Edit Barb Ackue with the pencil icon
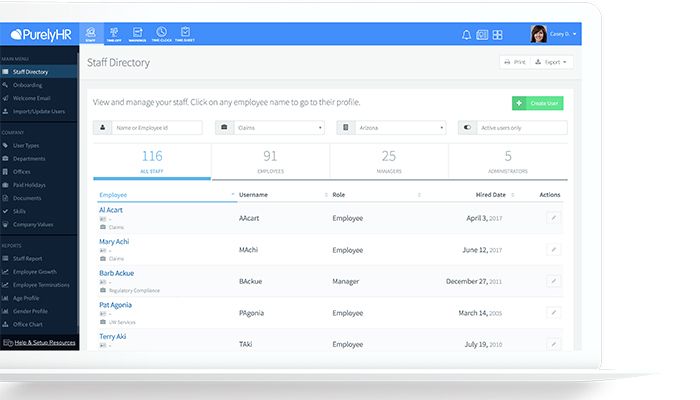This screenshot has width=700, height=400. coord(554,281)
